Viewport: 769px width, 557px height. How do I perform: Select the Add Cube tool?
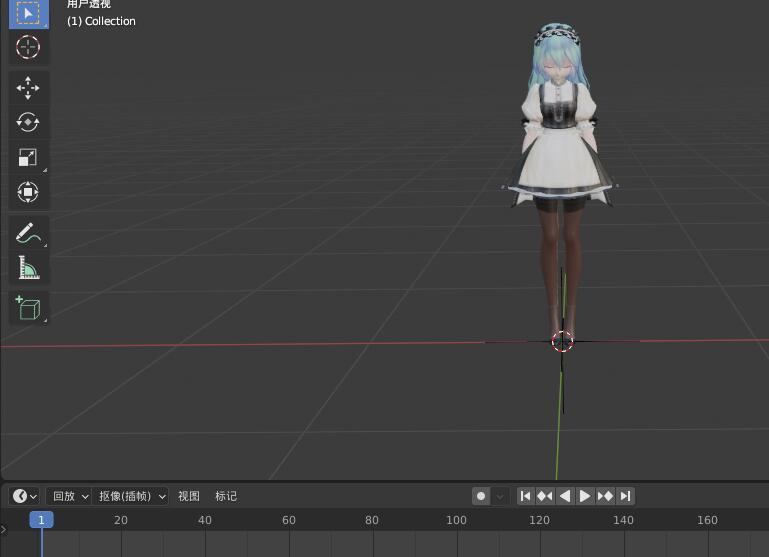28,308
